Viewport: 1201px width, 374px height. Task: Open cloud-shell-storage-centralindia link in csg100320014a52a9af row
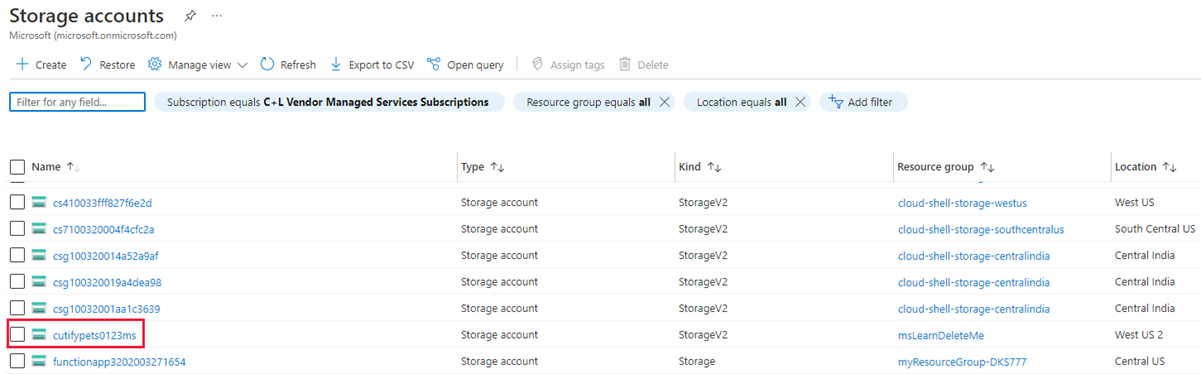pos(974,256)
